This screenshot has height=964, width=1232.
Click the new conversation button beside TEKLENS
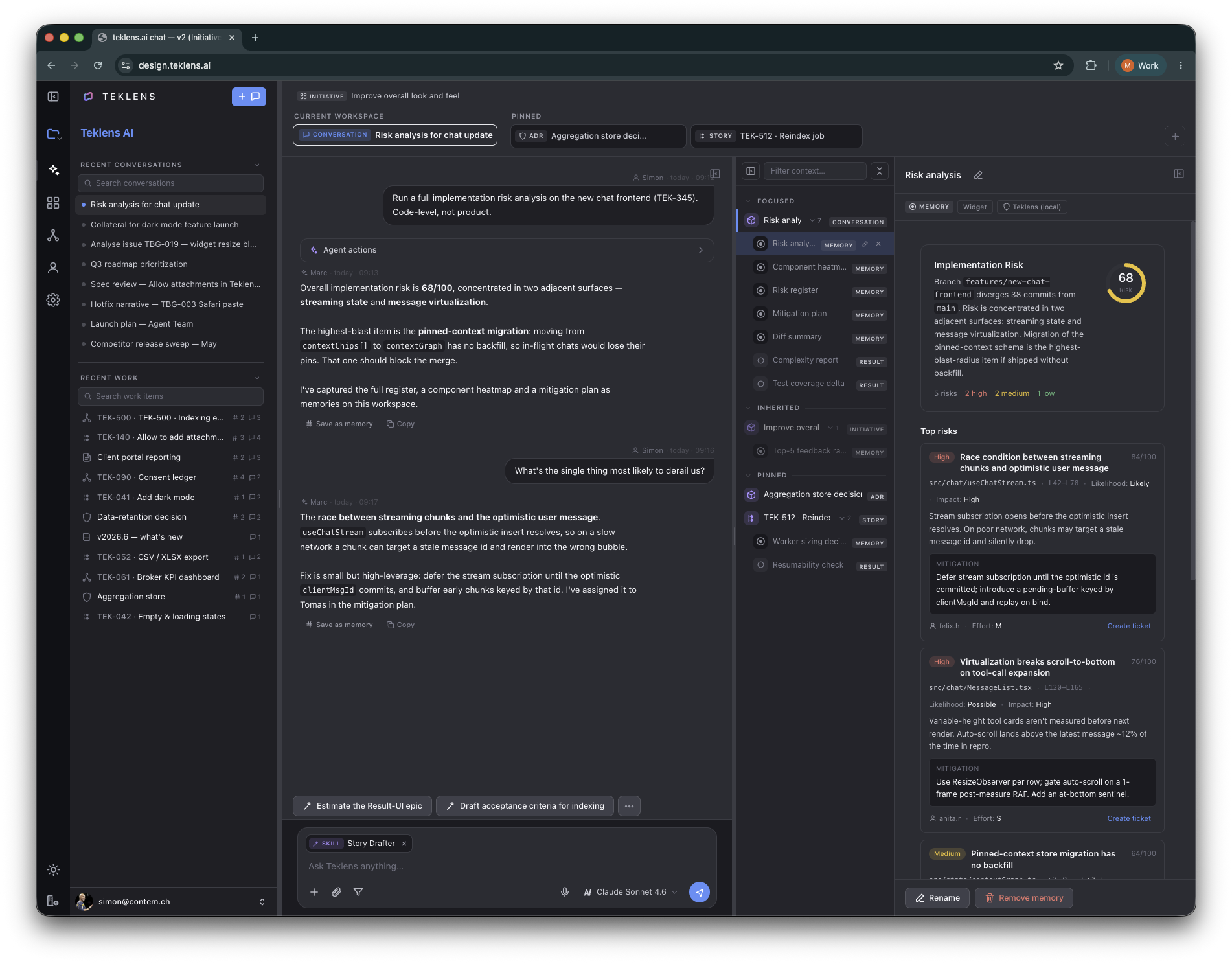coord(249,97)
